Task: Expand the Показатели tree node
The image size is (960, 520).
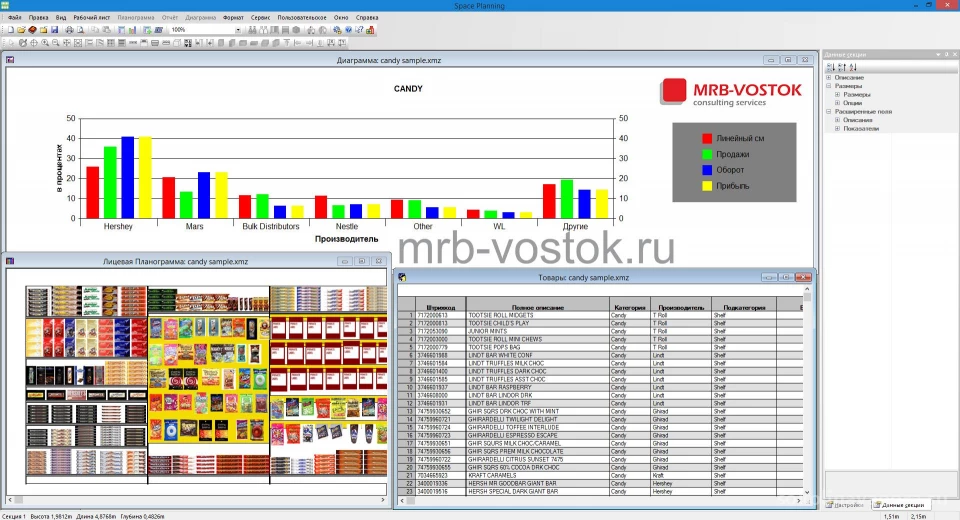Action: click(838, 129)
